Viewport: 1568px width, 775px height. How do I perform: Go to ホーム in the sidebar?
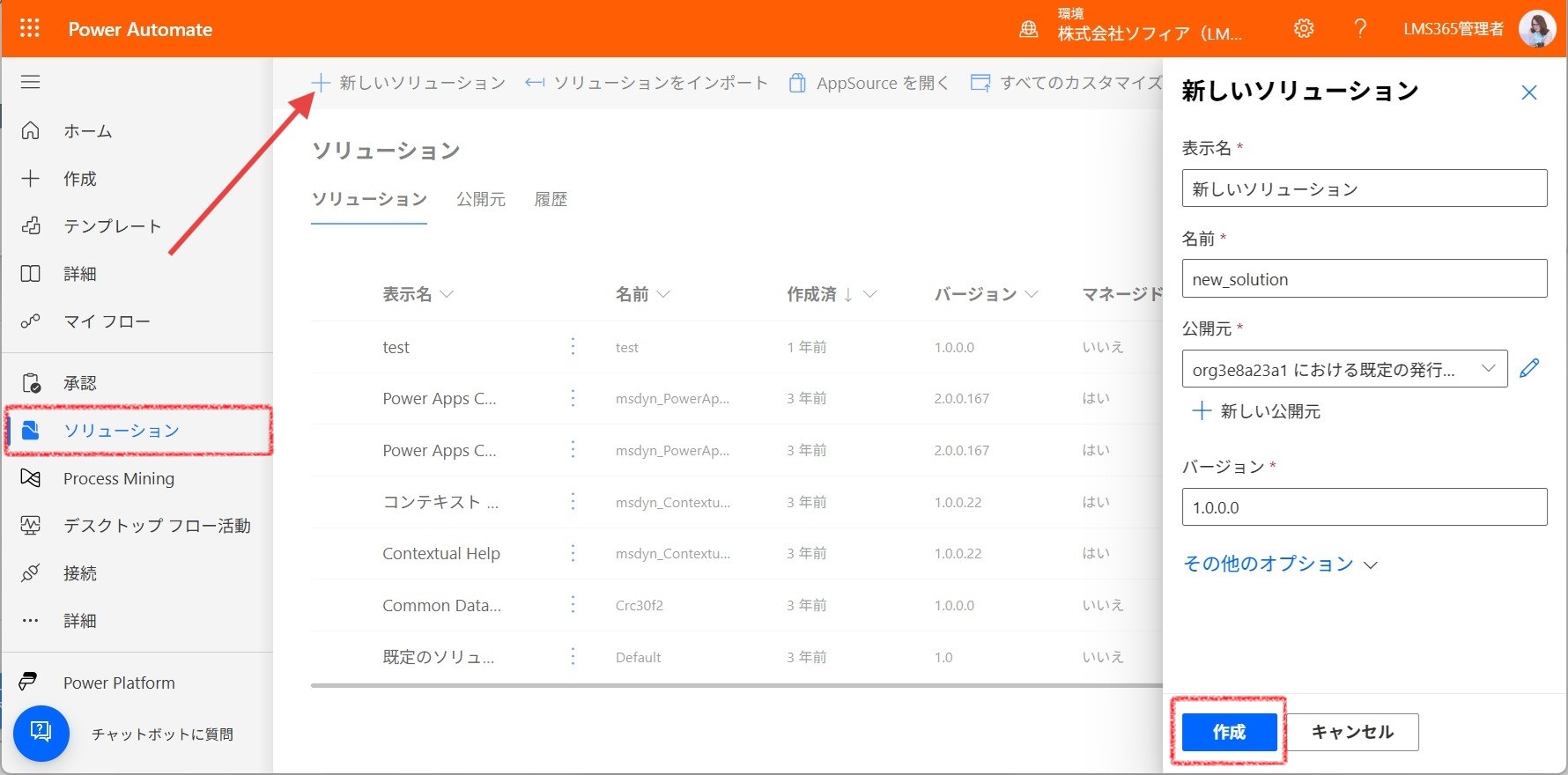[x=87, y=130]
